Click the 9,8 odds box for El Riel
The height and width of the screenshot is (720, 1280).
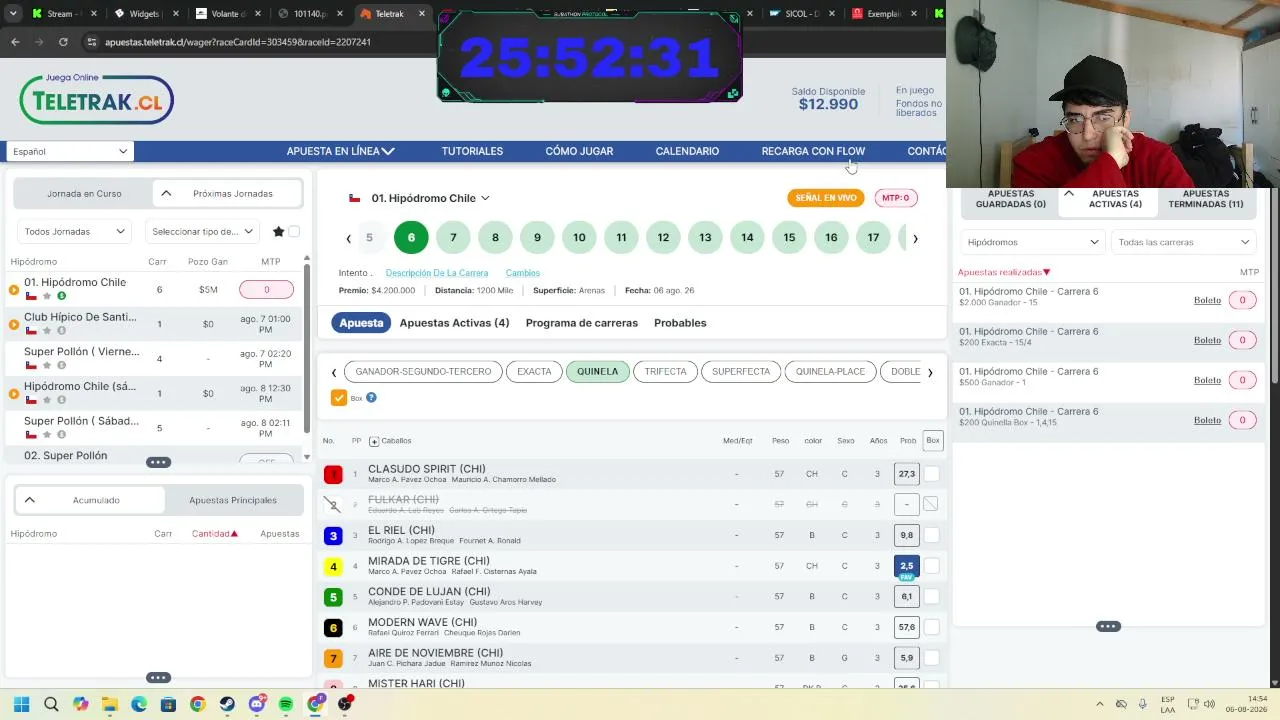coord(906,535)
